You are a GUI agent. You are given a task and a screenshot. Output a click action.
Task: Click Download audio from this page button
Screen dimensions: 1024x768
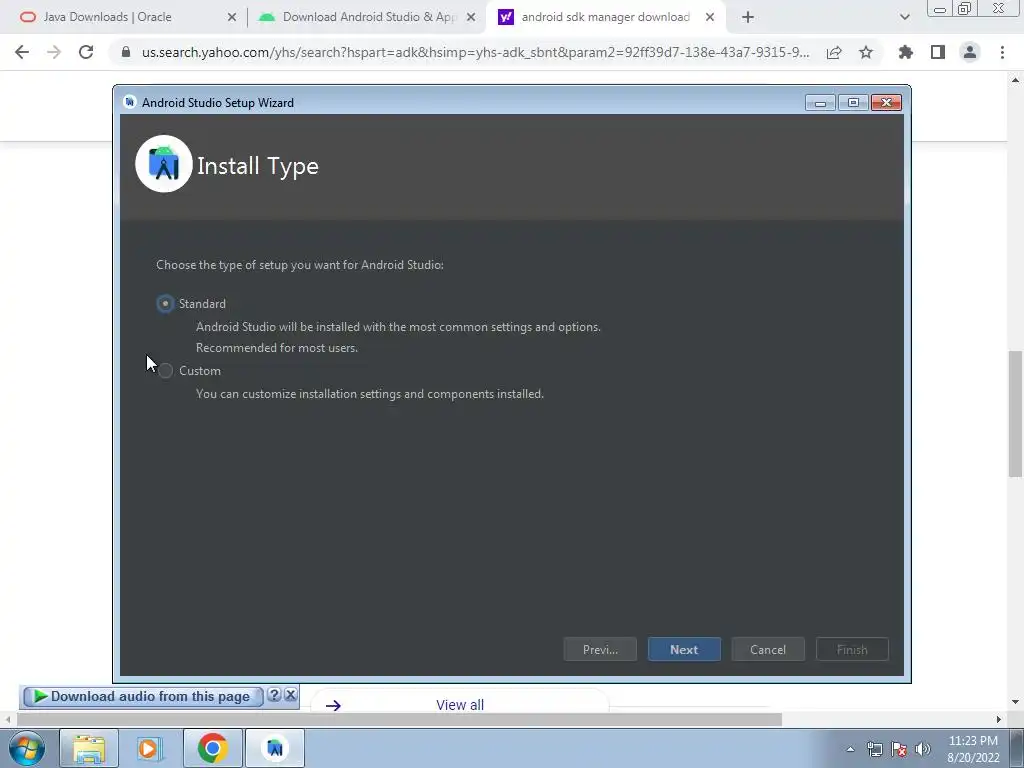pos(142,697)
